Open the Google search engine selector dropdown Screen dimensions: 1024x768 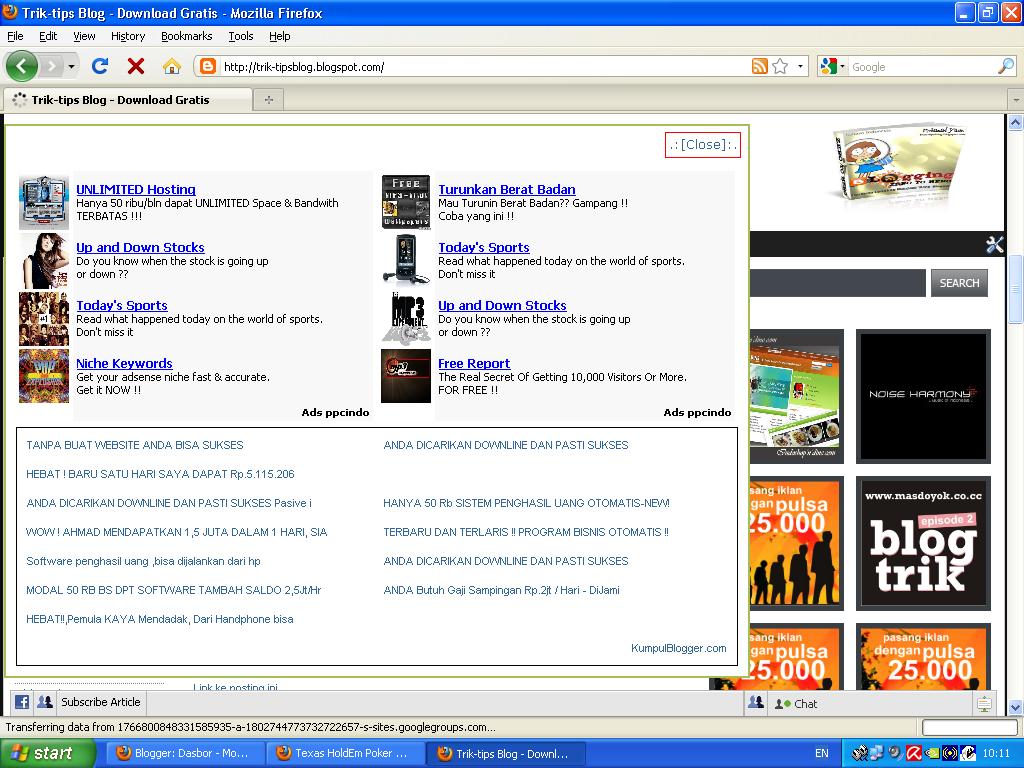[833, 66]
